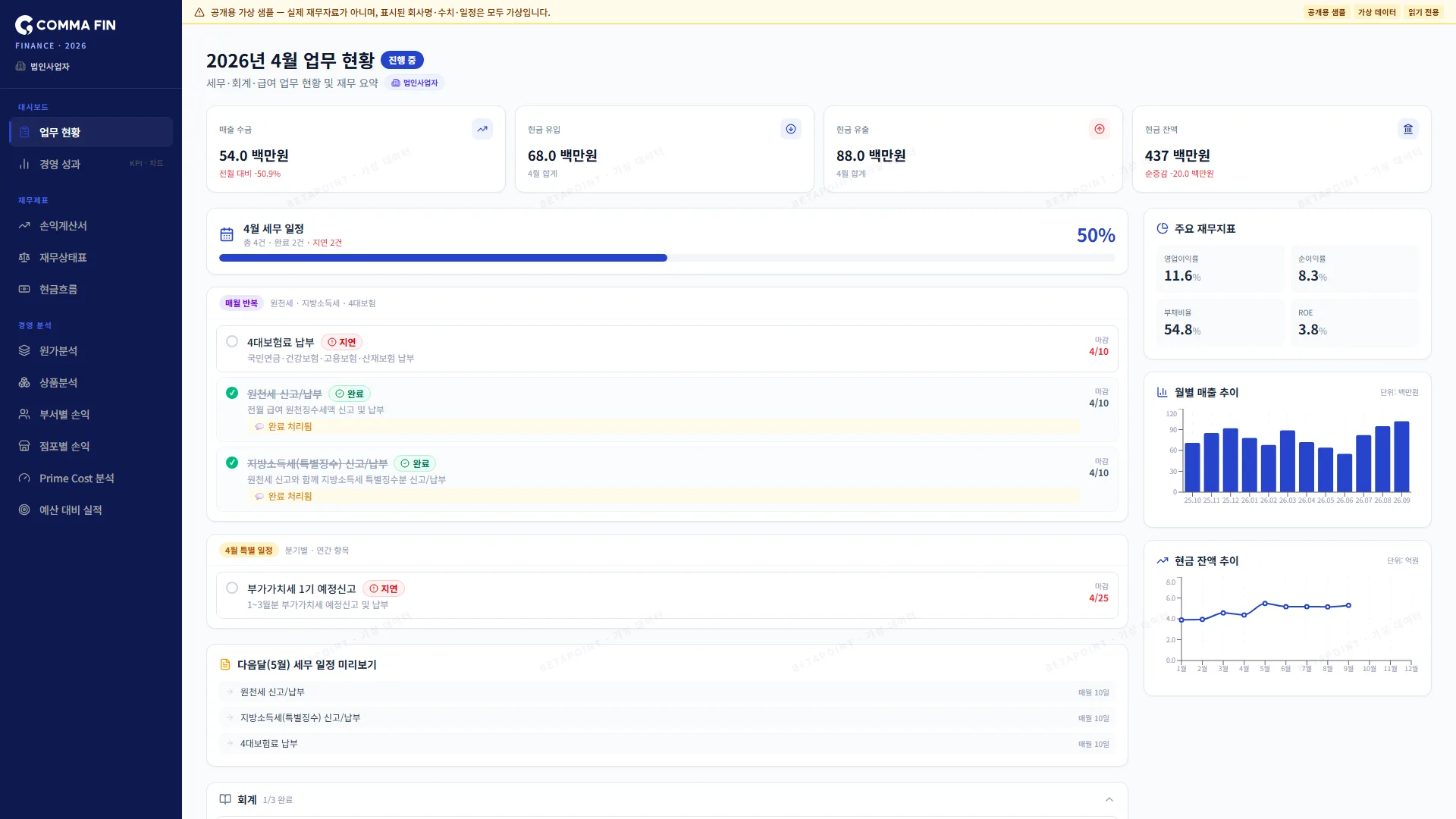Click the store profit shop icon
This screenshot has height=819, width=1456.
[24, 447]
